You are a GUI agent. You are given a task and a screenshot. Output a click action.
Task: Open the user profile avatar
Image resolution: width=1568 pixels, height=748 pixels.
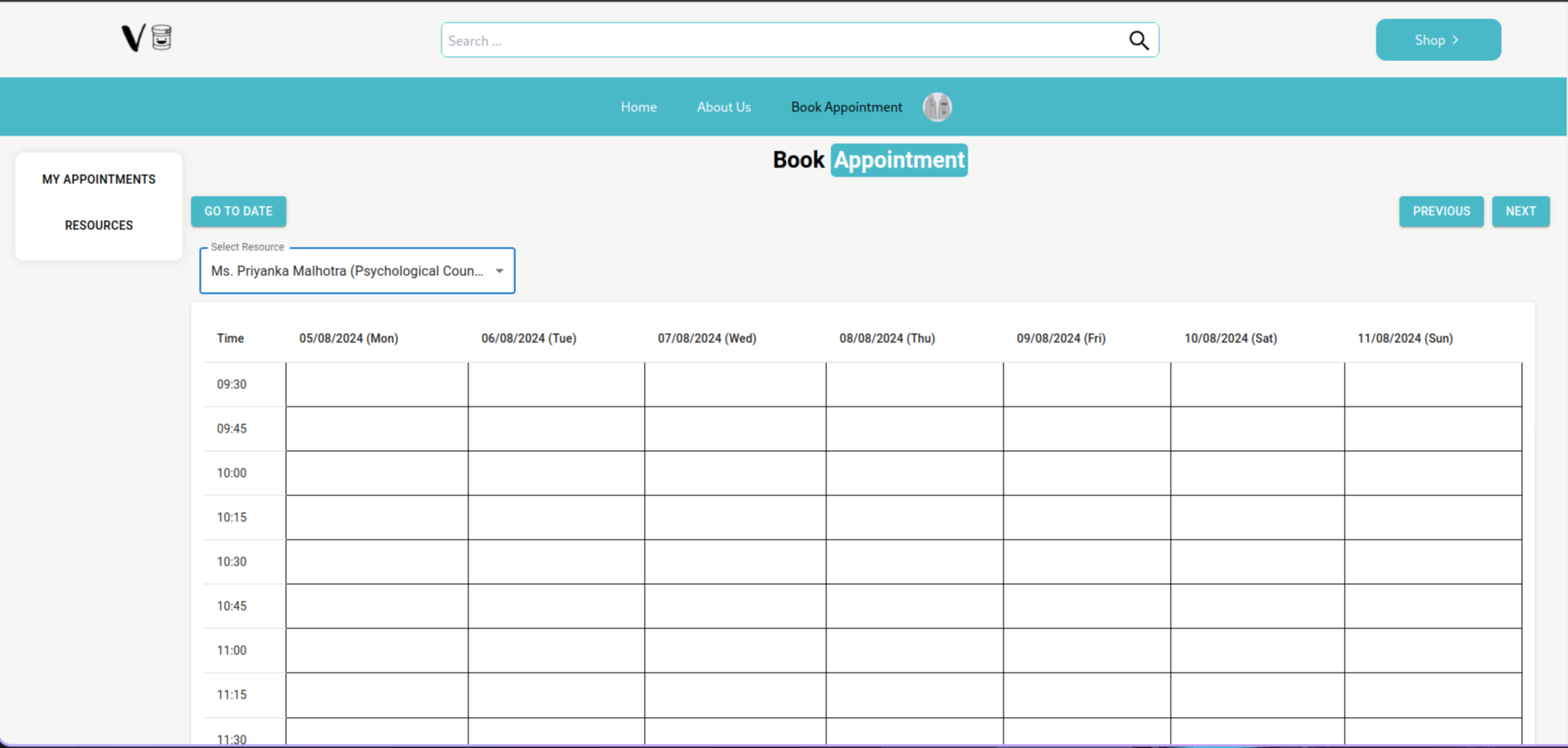tap(937, 107)
